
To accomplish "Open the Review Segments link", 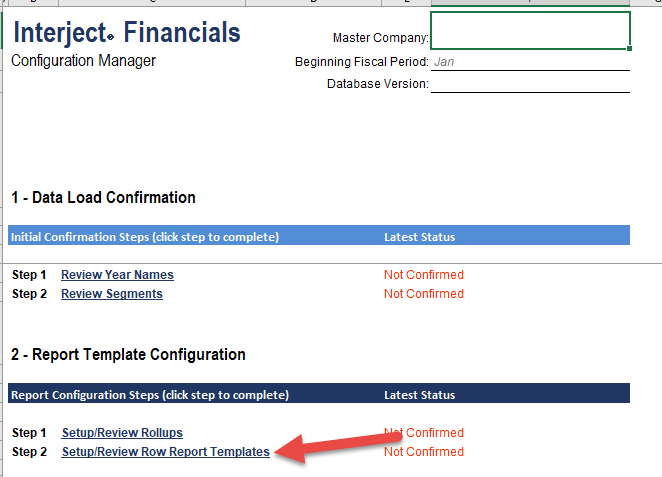I will 112,294.
